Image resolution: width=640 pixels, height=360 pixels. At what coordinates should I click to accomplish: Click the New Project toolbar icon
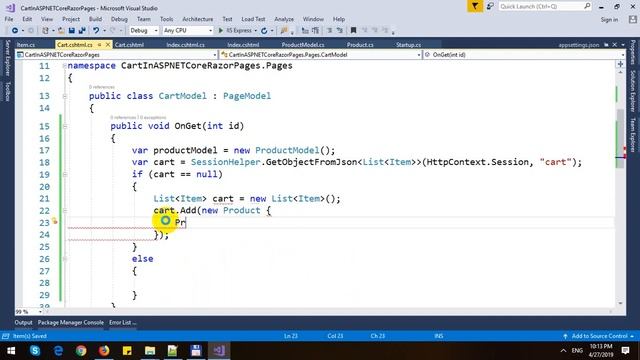tap(45, 31)
